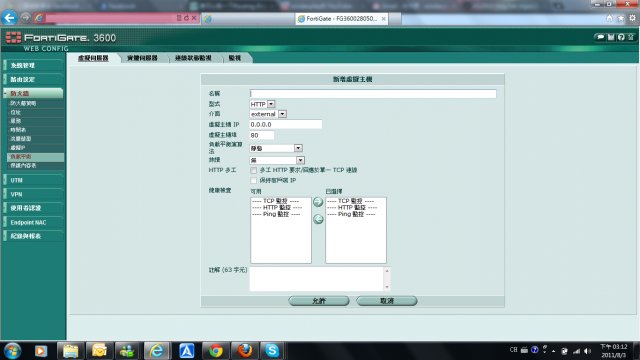Image resolution: width=640 pixels, height=360 pixels.
Task: Select the FortiGate browser tab
Action: coord(342,19)
